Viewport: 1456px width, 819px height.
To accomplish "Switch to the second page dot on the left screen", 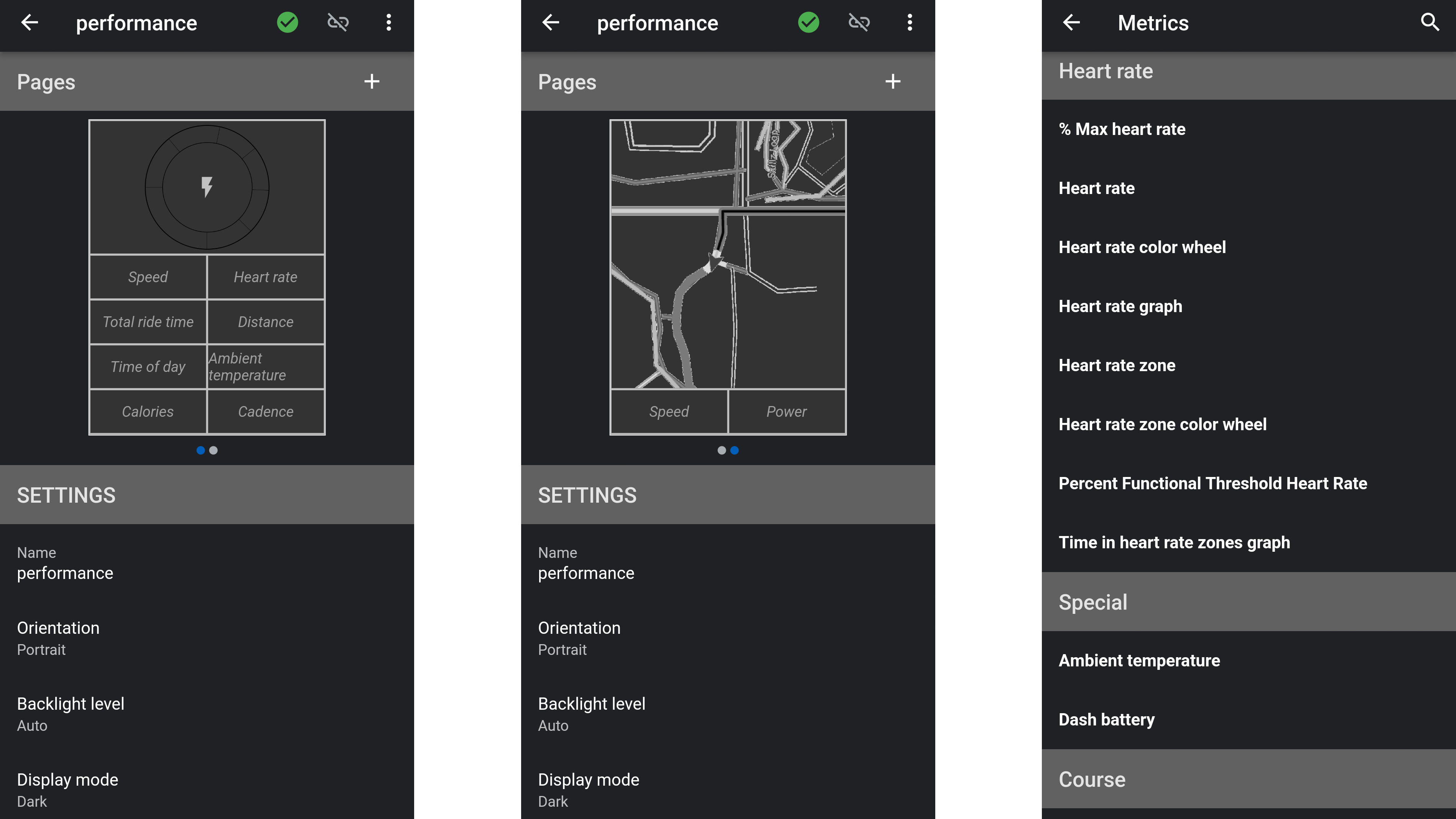I will coord(214,451).
